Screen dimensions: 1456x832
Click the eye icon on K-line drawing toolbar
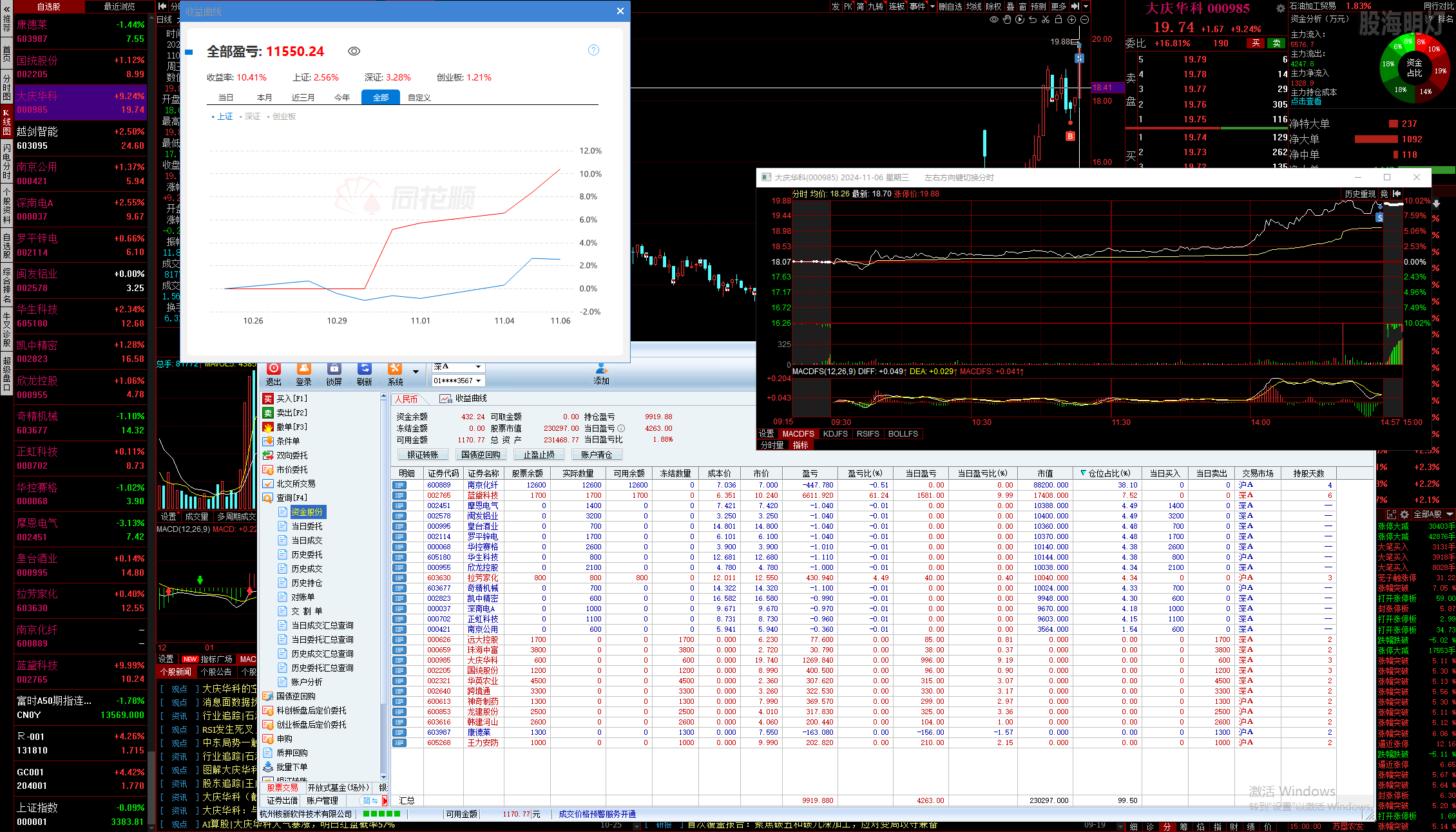coord(994,19)
